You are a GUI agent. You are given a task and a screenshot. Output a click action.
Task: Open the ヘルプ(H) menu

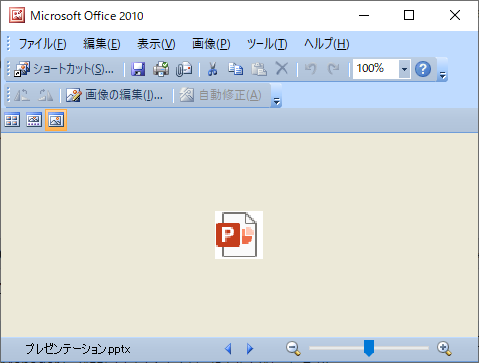(327, 44)
